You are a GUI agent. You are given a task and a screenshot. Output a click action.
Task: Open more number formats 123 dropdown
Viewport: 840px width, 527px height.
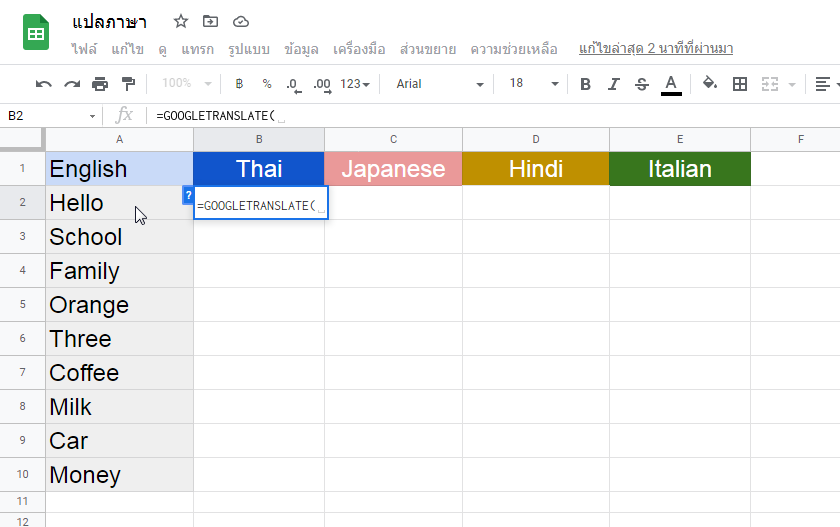(355, 84)
